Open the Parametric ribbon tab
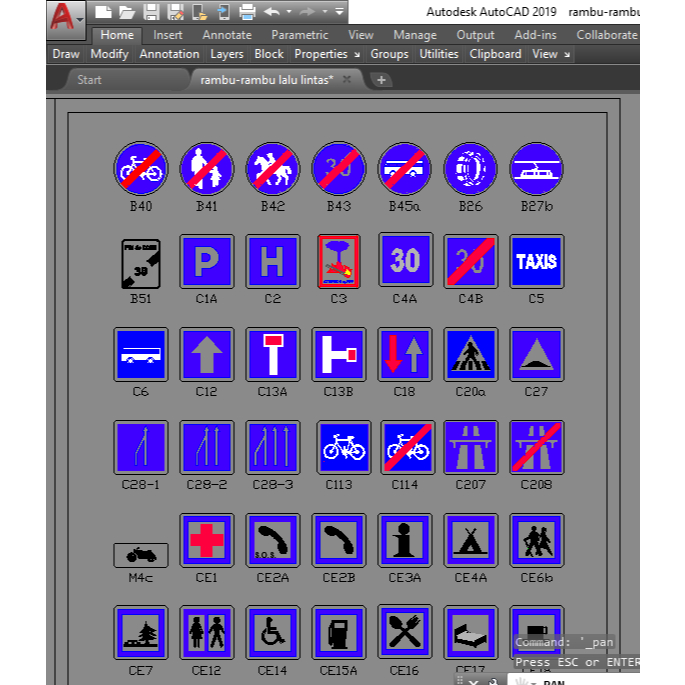This screenshot has width=685, height=685. point(300,35)
